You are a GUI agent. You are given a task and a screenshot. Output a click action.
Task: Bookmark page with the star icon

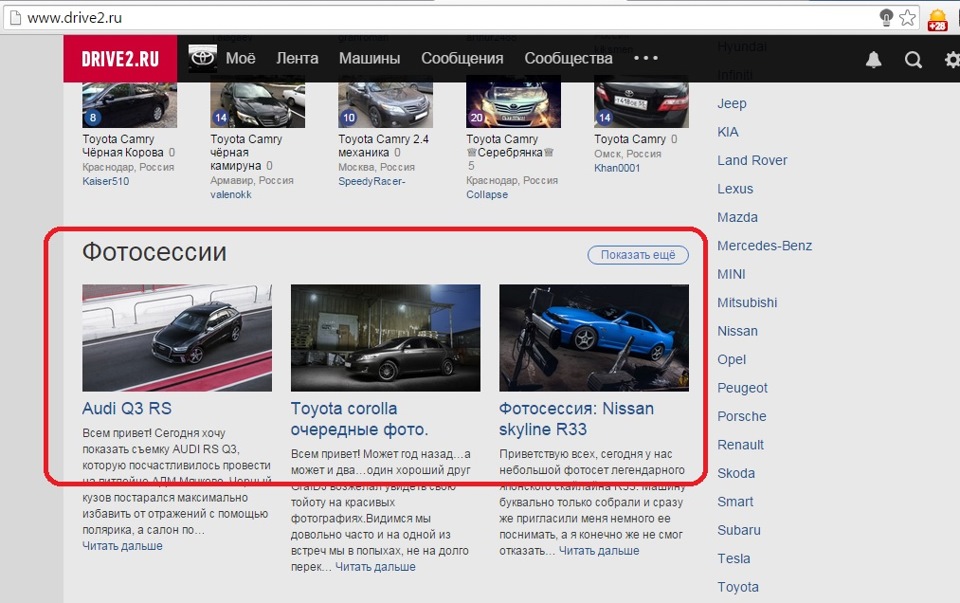click(x=907, y=18)
